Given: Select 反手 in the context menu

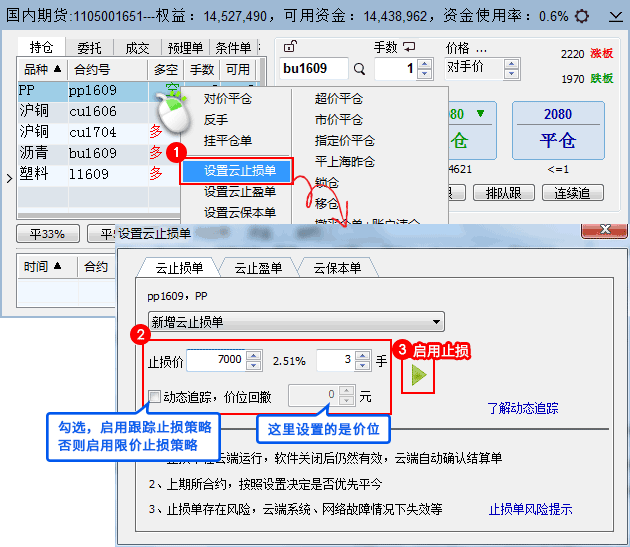Looking at the screenshot, I should [216, 120].
